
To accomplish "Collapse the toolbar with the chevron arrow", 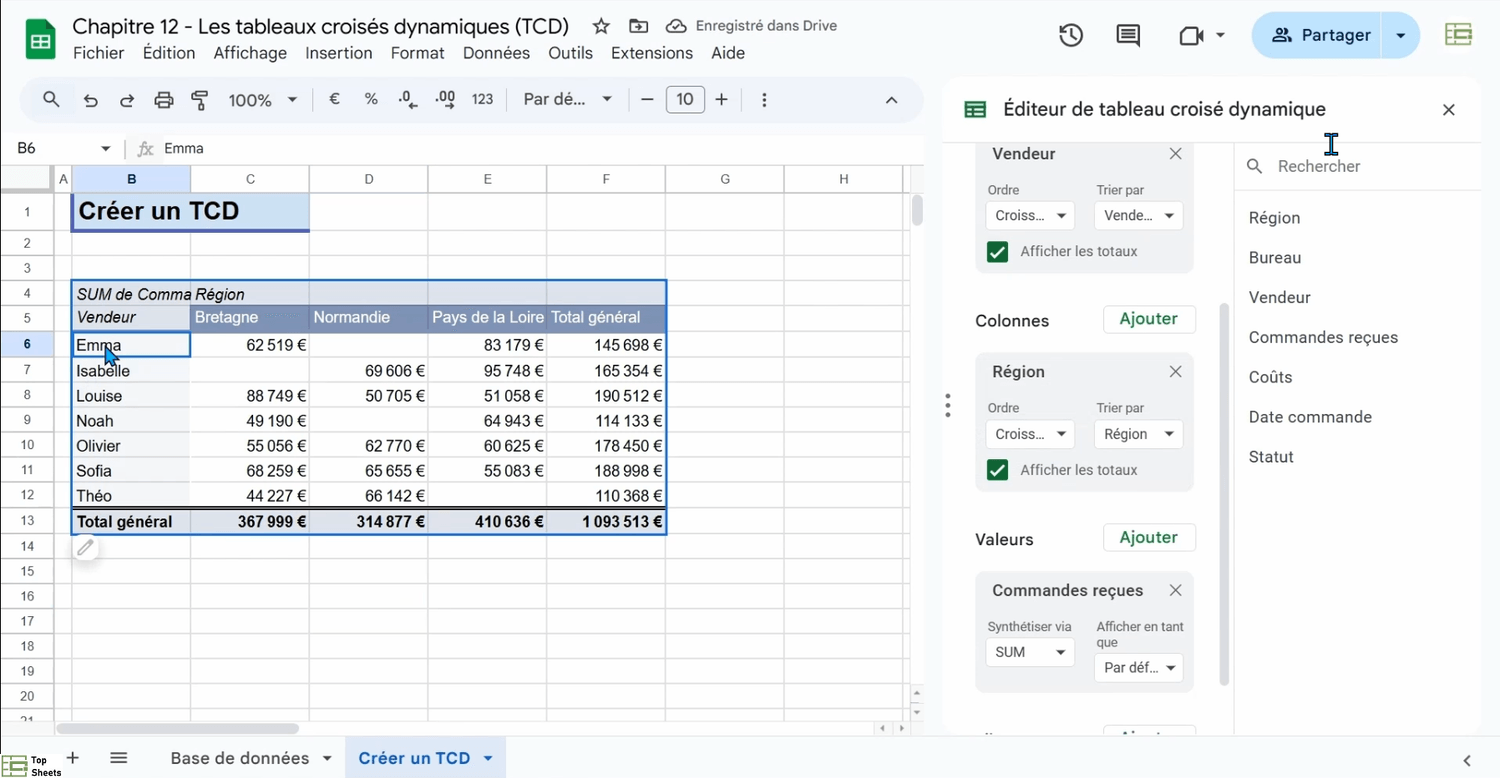I will [x=892, y=100].
